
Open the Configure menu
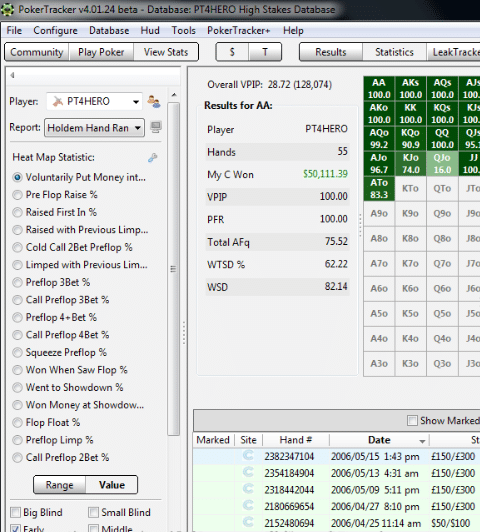(x=55, y=31)
